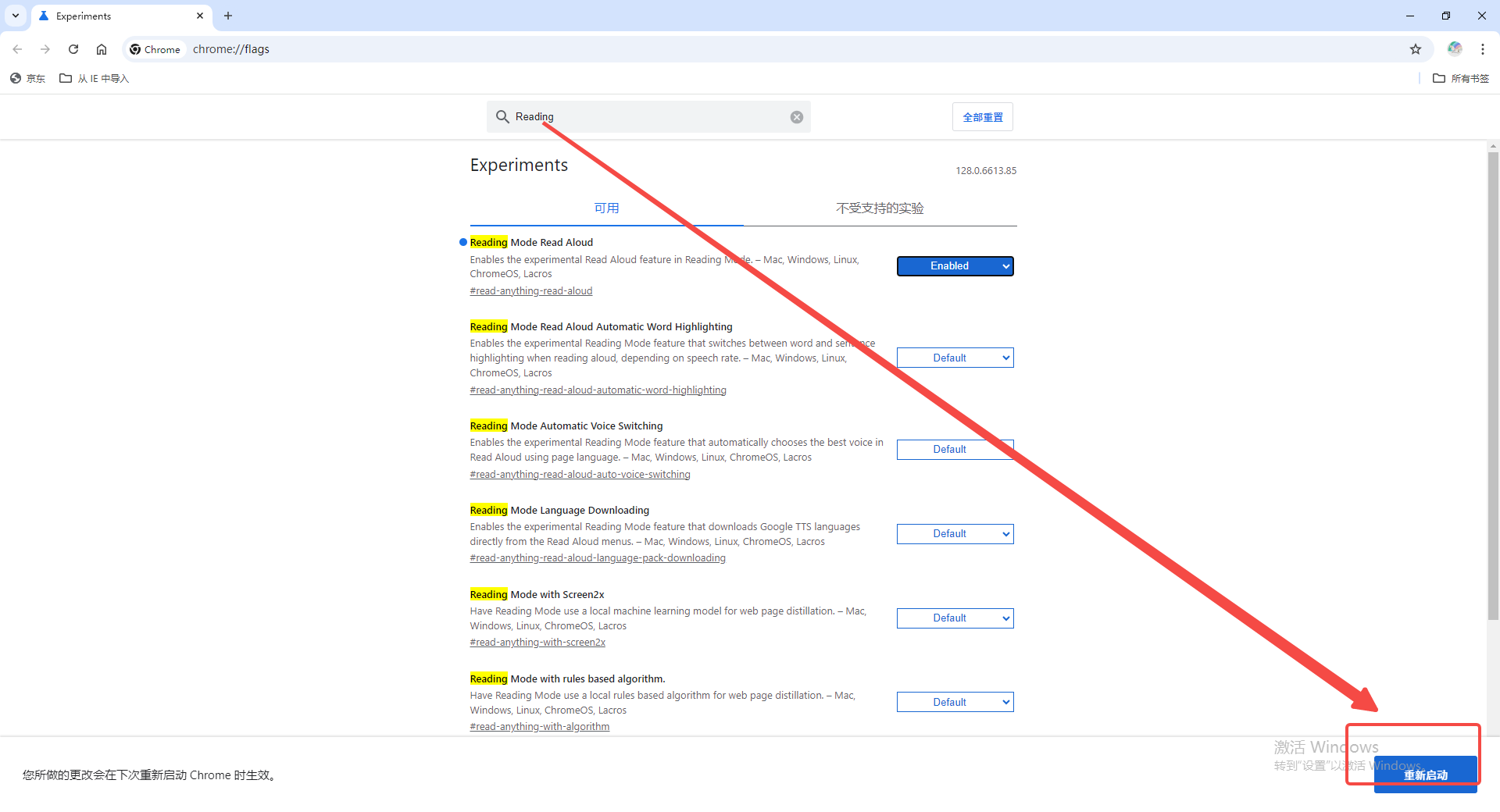Screen dimensions: 1500x812
Task: Click the Chrome site info chip
Action: tap(155, 49)
